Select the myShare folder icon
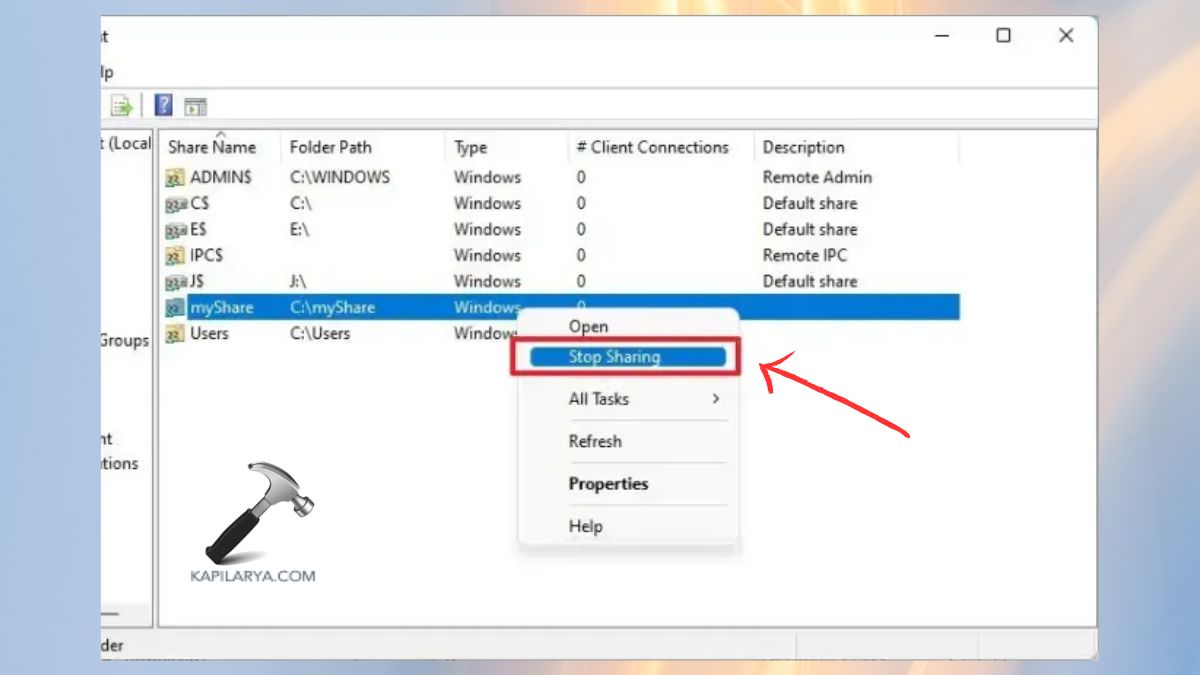The image size is (1200, 675). point(174,307)
